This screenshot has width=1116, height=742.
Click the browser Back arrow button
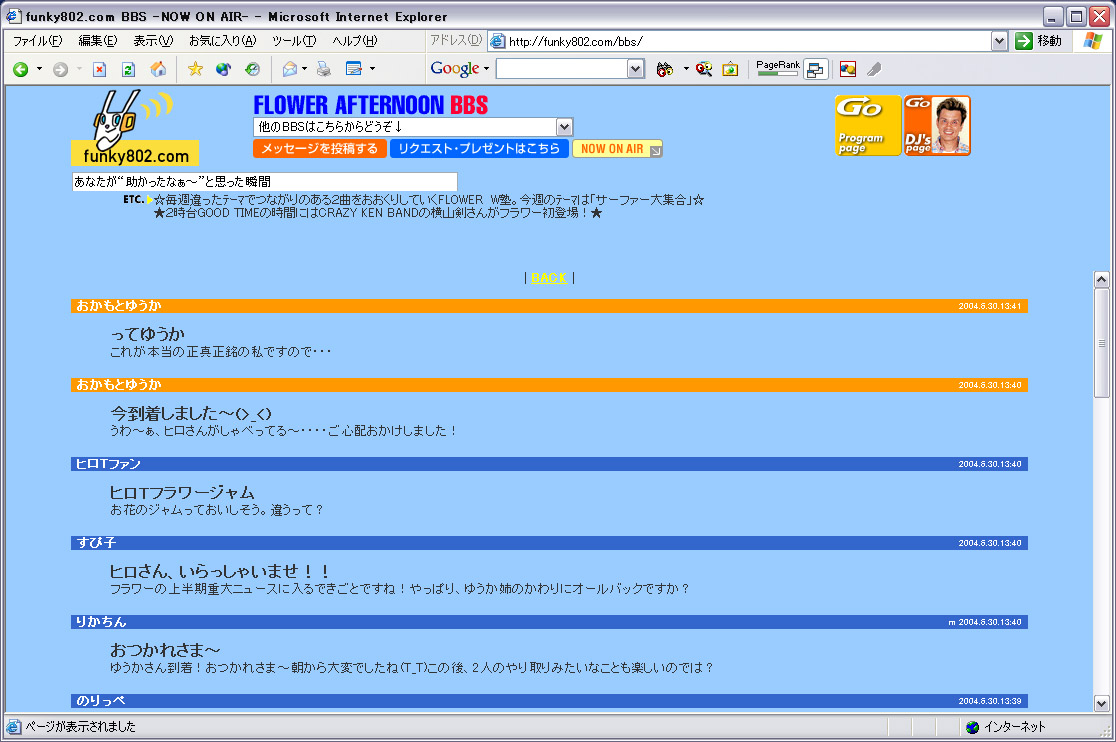[20, 69]
